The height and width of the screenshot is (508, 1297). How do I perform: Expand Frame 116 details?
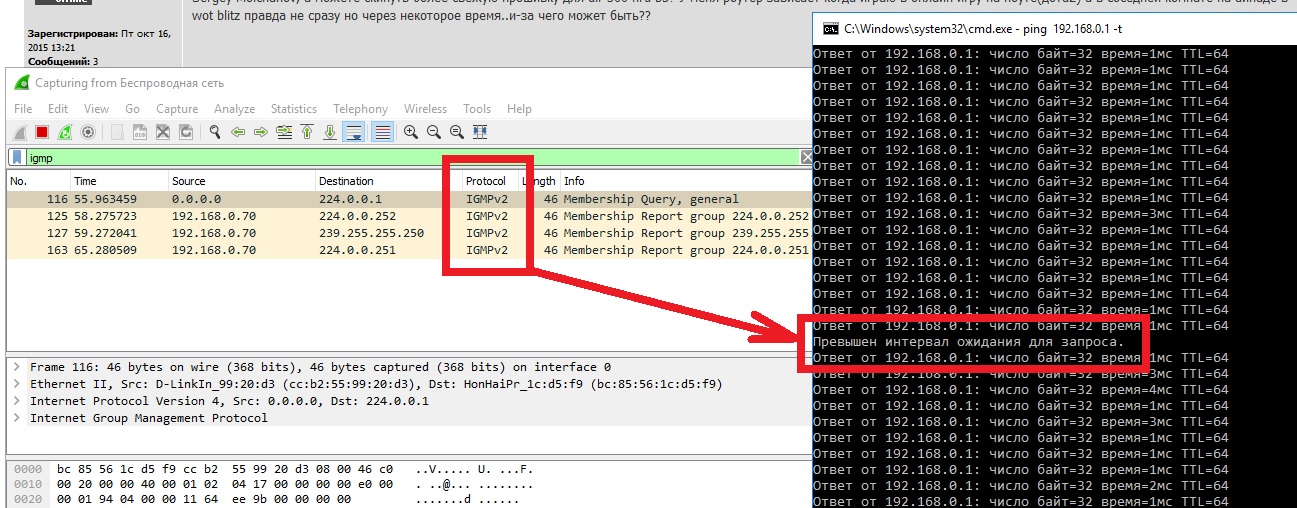pyautogui.click(x=16, y=367)
